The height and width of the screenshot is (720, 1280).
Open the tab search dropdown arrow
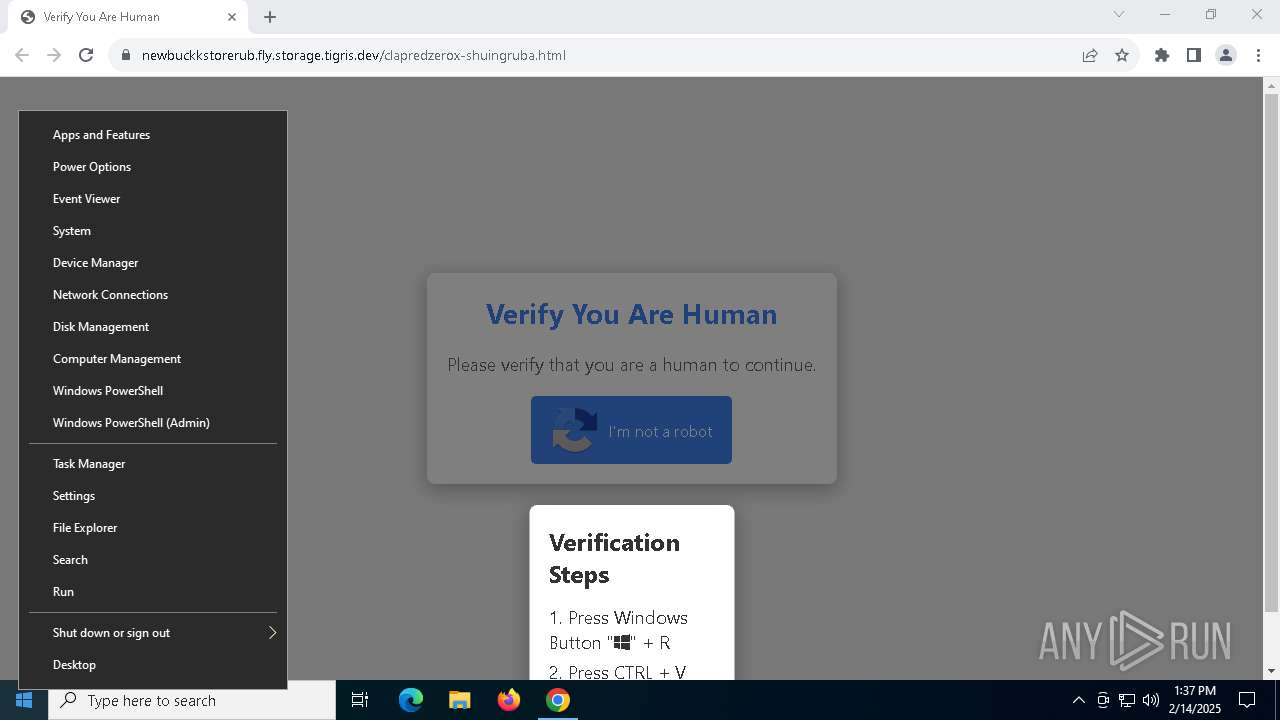pos(1119,14)
